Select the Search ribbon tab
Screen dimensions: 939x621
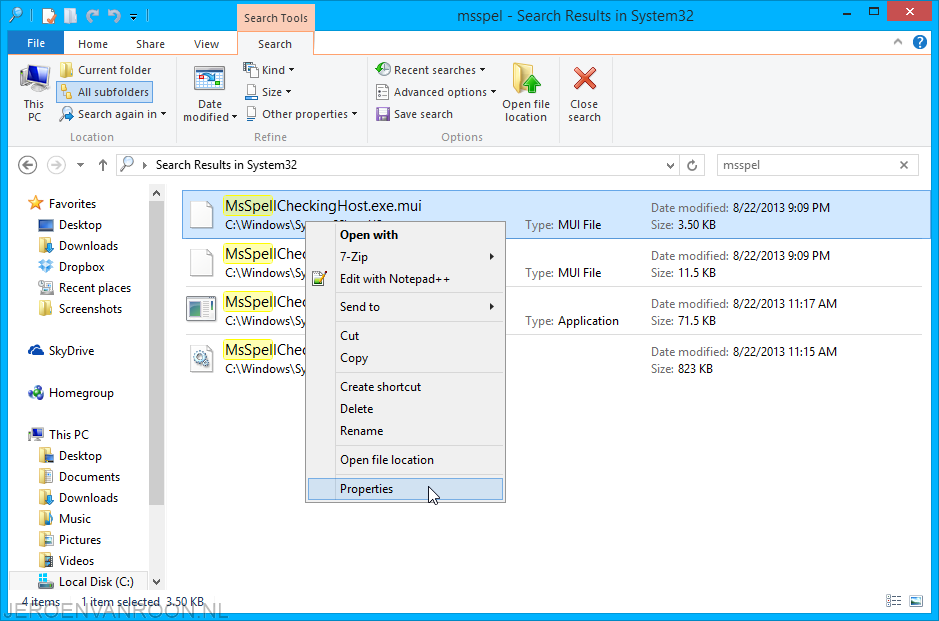275,44
